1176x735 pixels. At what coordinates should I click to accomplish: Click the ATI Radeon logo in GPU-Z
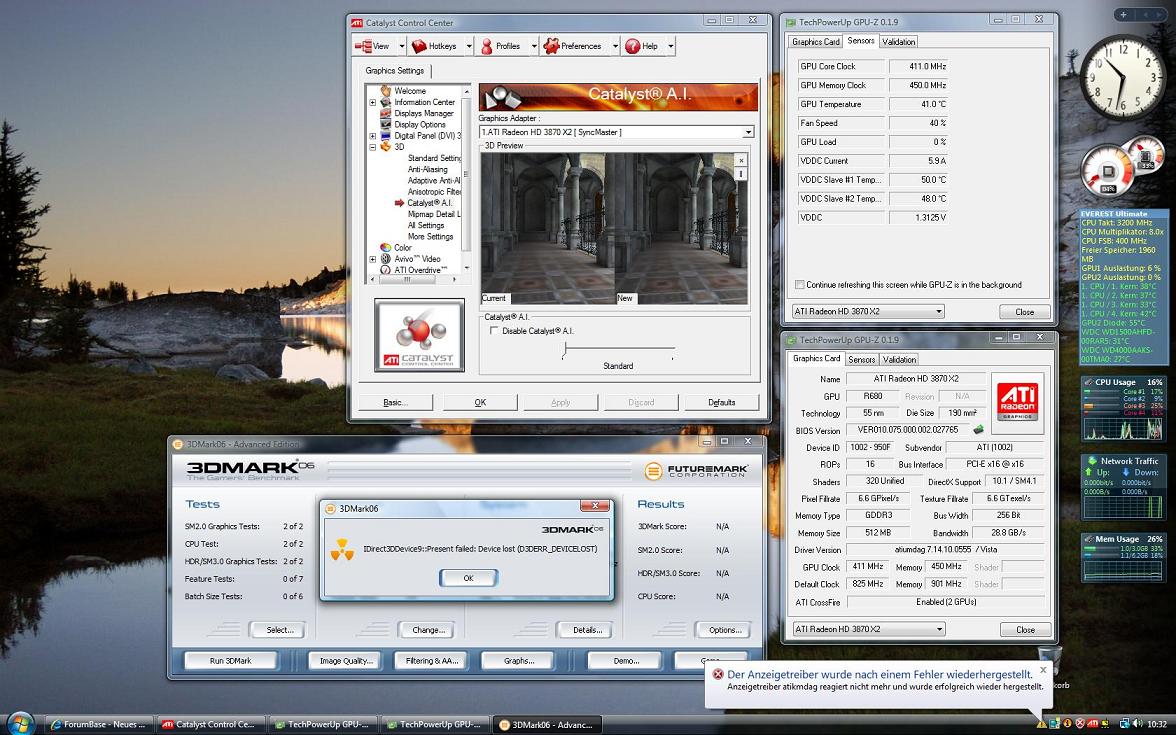[1017, 403]
